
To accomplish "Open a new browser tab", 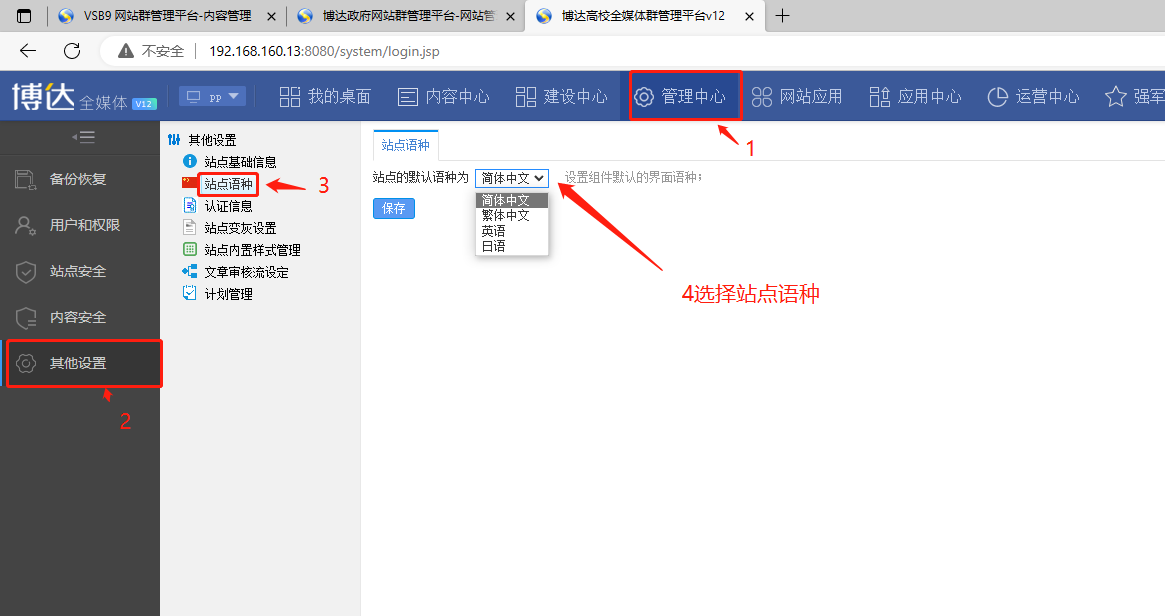I will pyautogui.click(x=782, y=16).
